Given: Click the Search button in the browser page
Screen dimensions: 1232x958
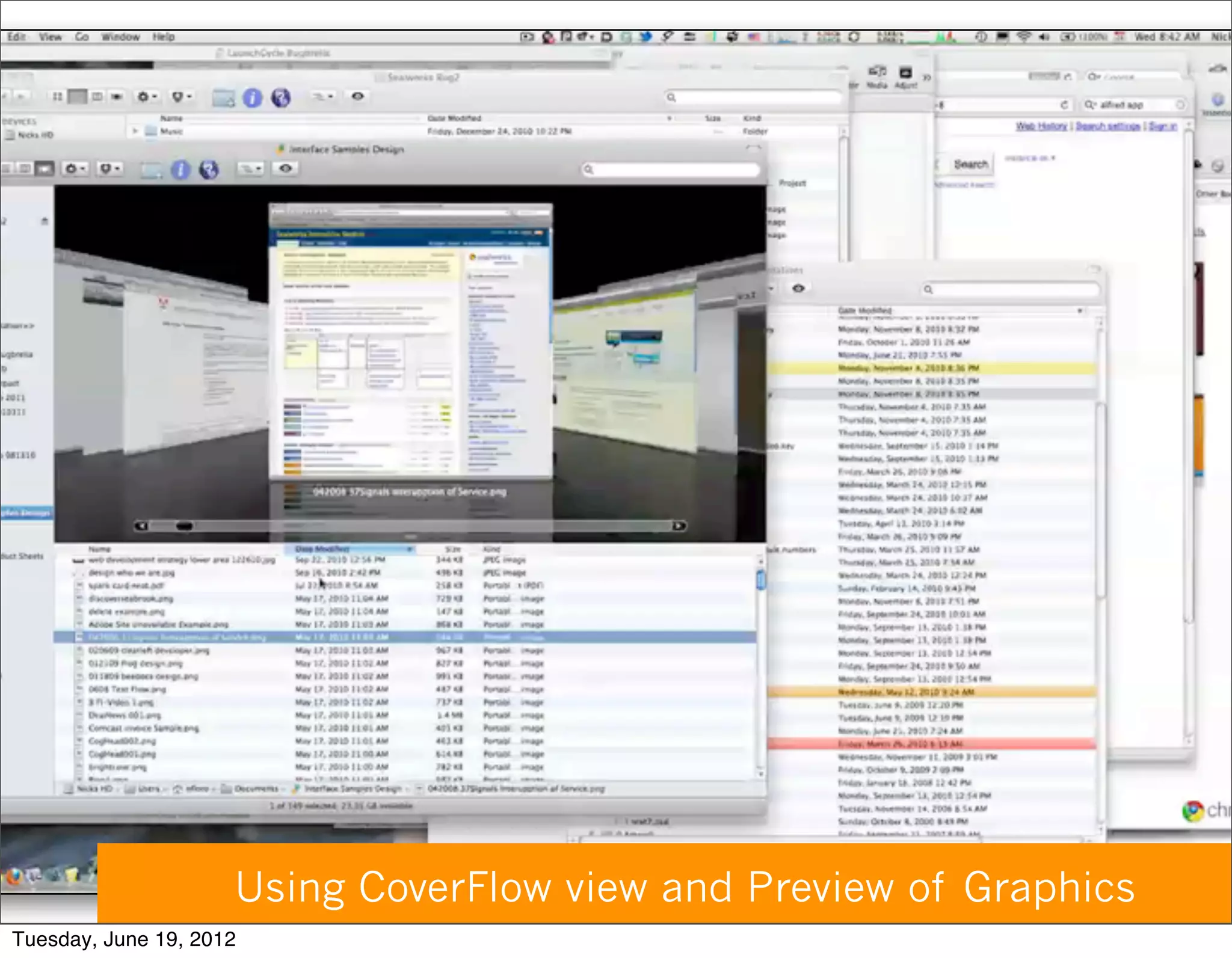Looking at the screenshot, I should pyautogui.click(x=970, y=165).
